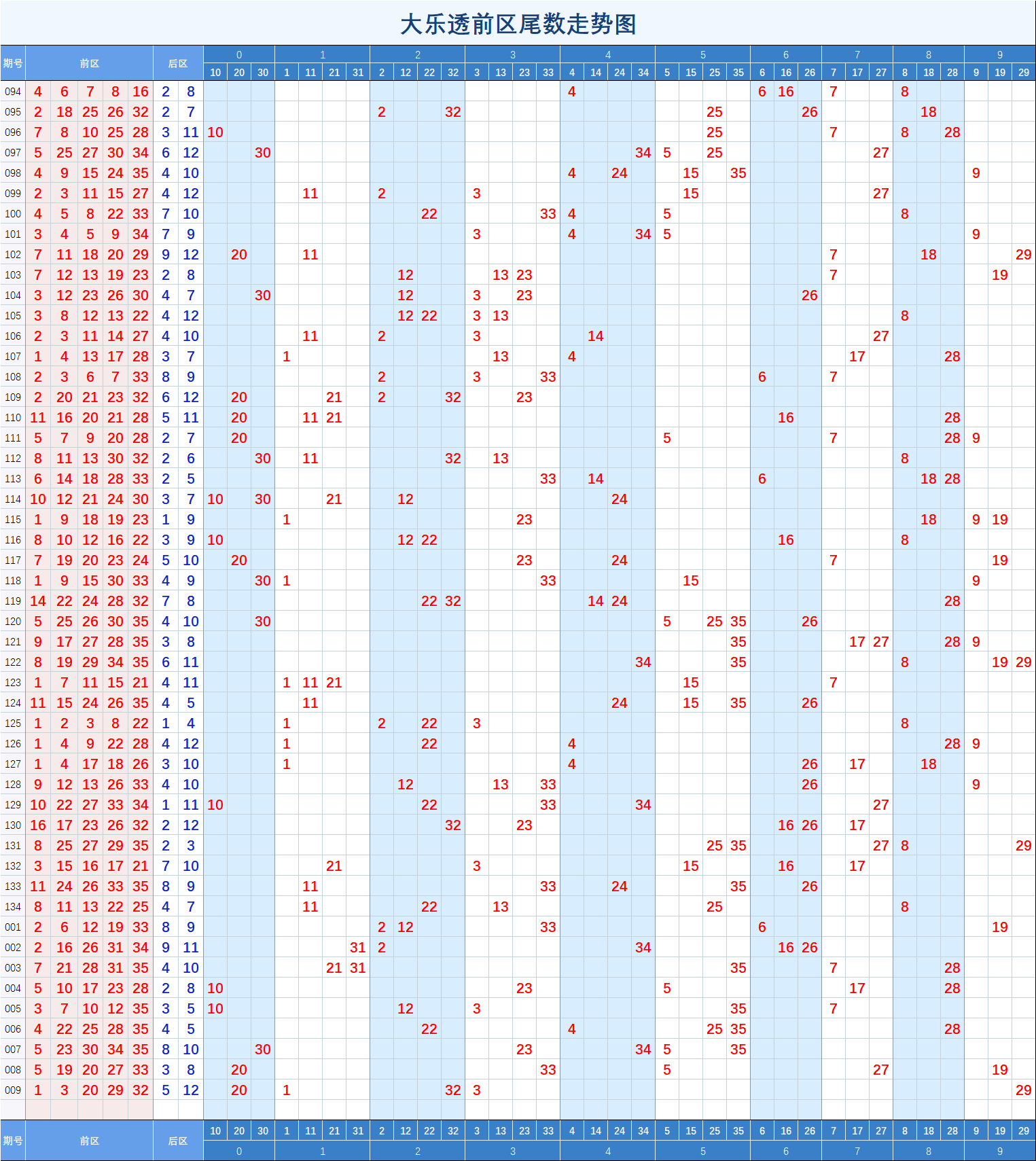Click trend cell 24 in row 133
Screen dimensions: 1036x1161
point(620,887)
